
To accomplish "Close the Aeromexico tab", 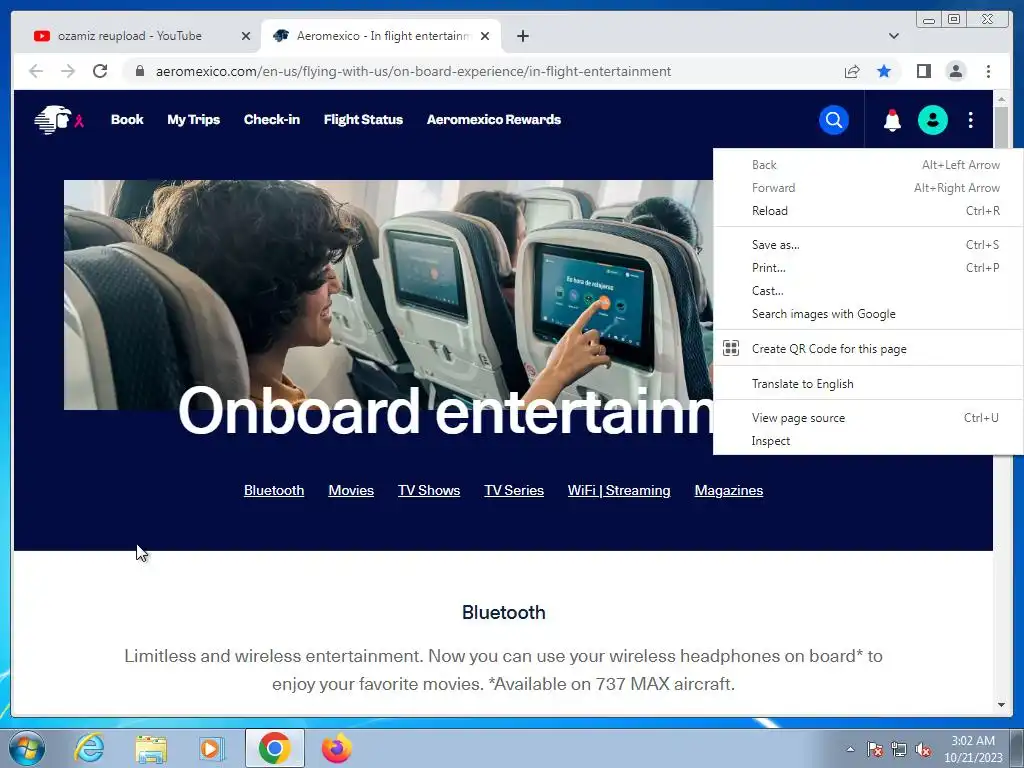I will 485,36.
